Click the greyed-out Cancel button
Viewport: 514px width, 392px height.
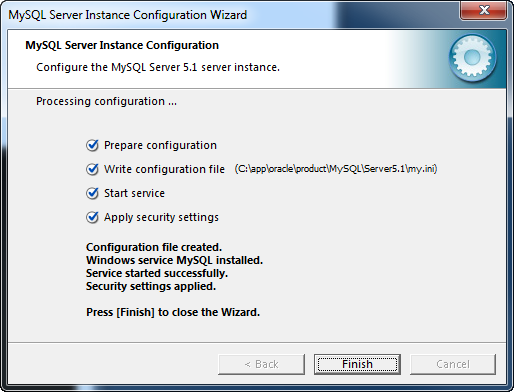tap(453, 364)
